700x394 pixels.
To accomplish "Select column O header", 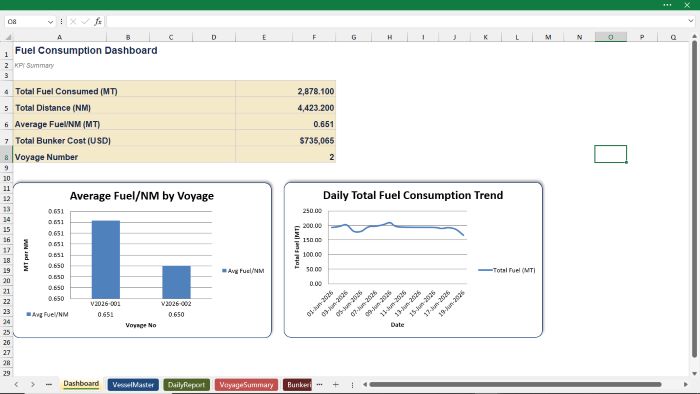I will pos(610,37).
